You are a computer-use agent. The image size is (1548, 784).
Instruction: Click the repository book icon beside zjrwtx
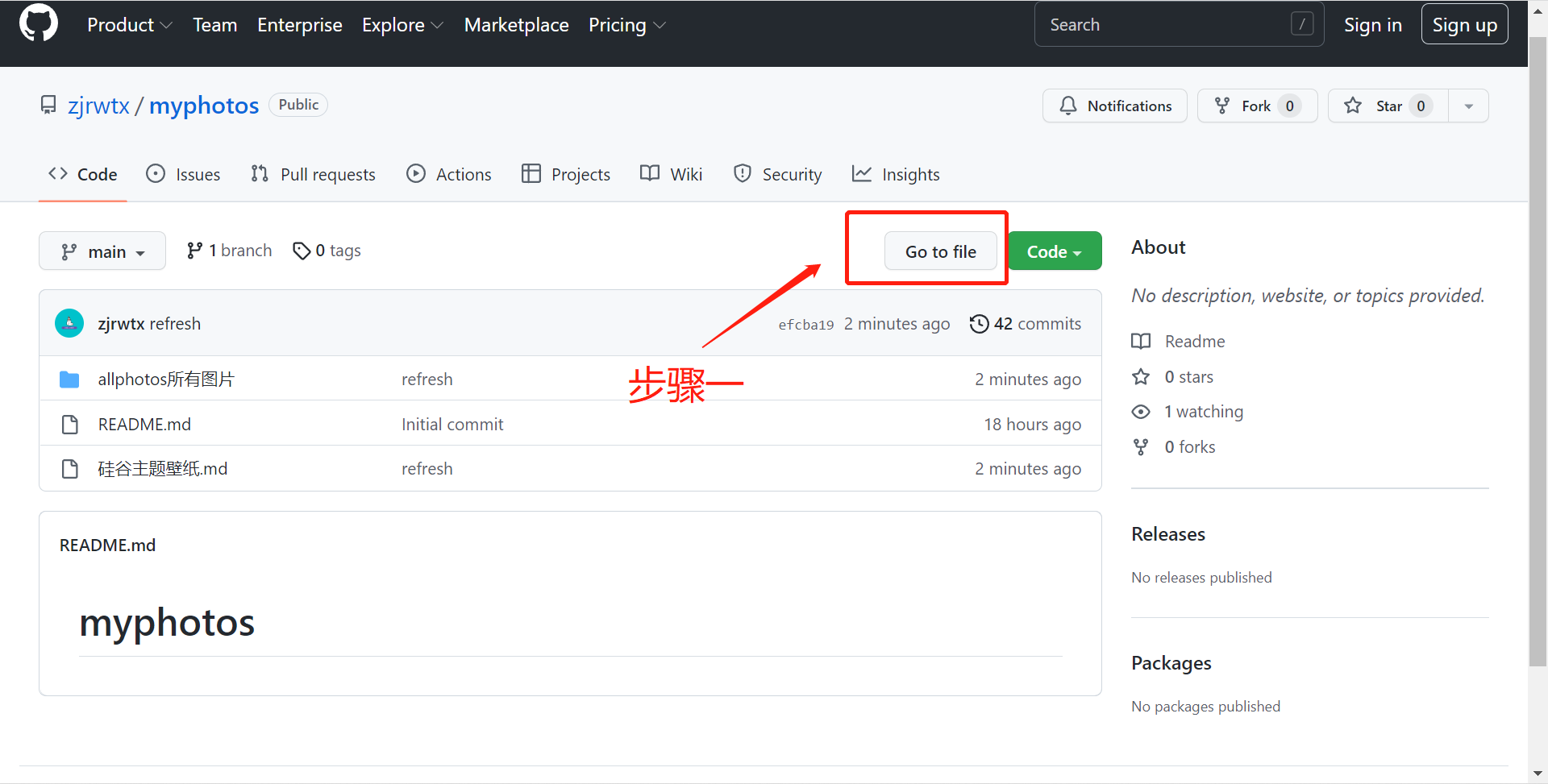tap(48, 105)
